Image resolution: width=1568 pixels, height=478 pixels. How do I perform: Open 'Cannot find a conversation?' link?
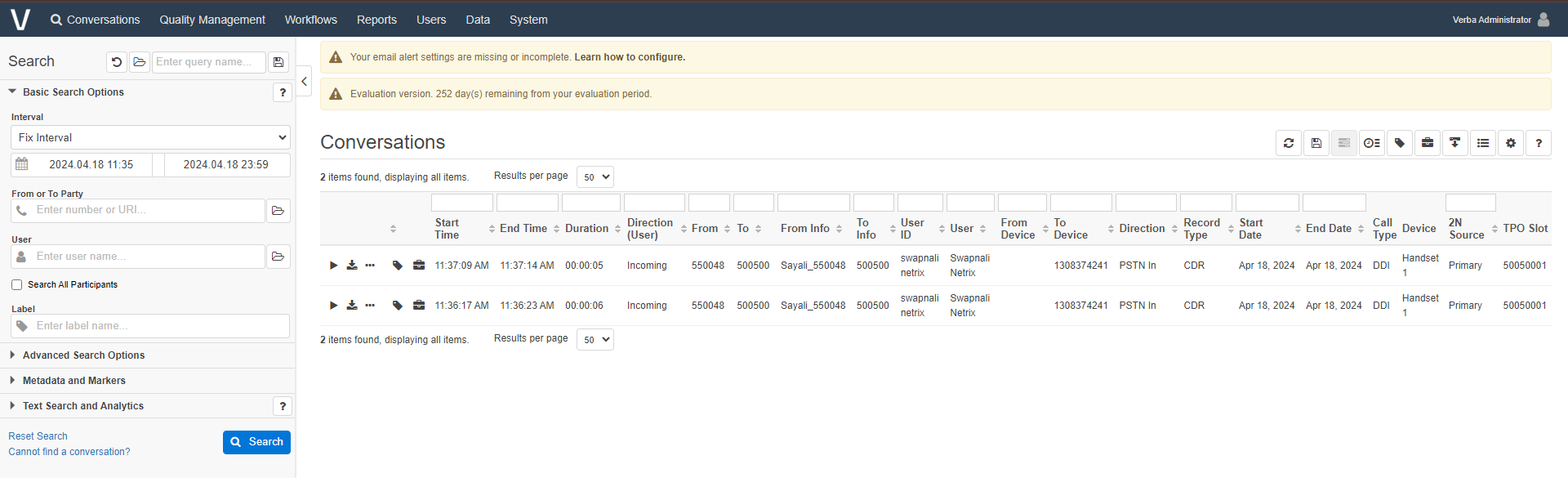point(69,452)
